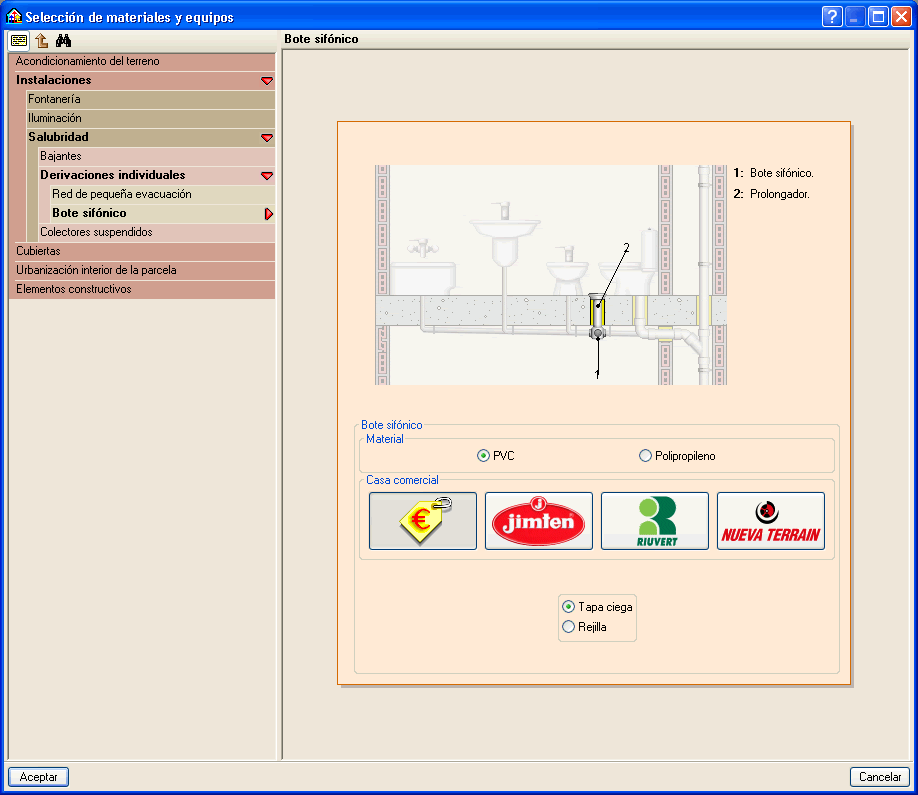Click the Bote sifónico red arrow marker
The height and width of the screenshot is (795, 918).
[269, 214]
